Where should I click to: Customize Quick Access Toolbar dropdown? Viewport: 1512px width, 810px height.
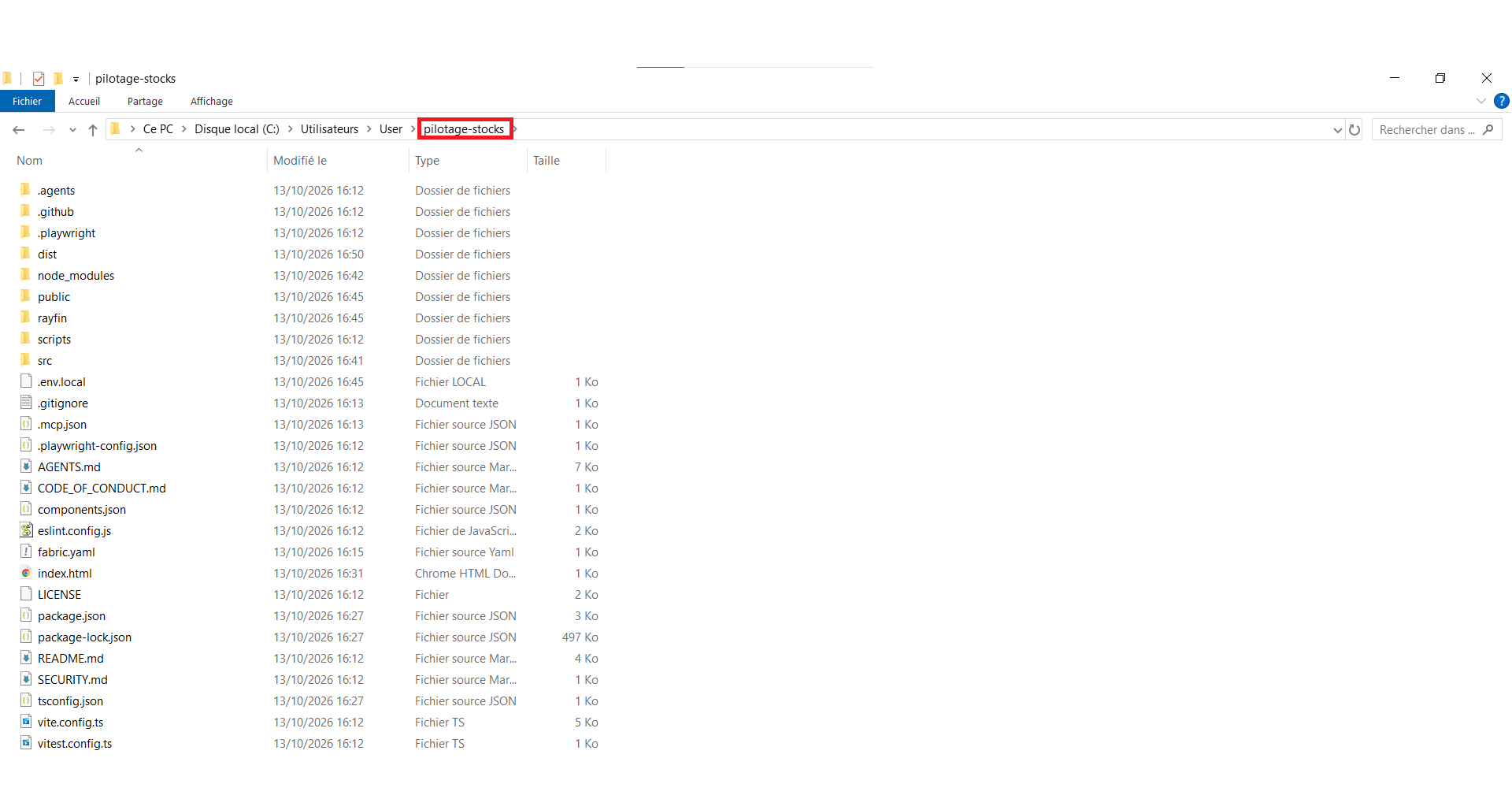point(76,80)
